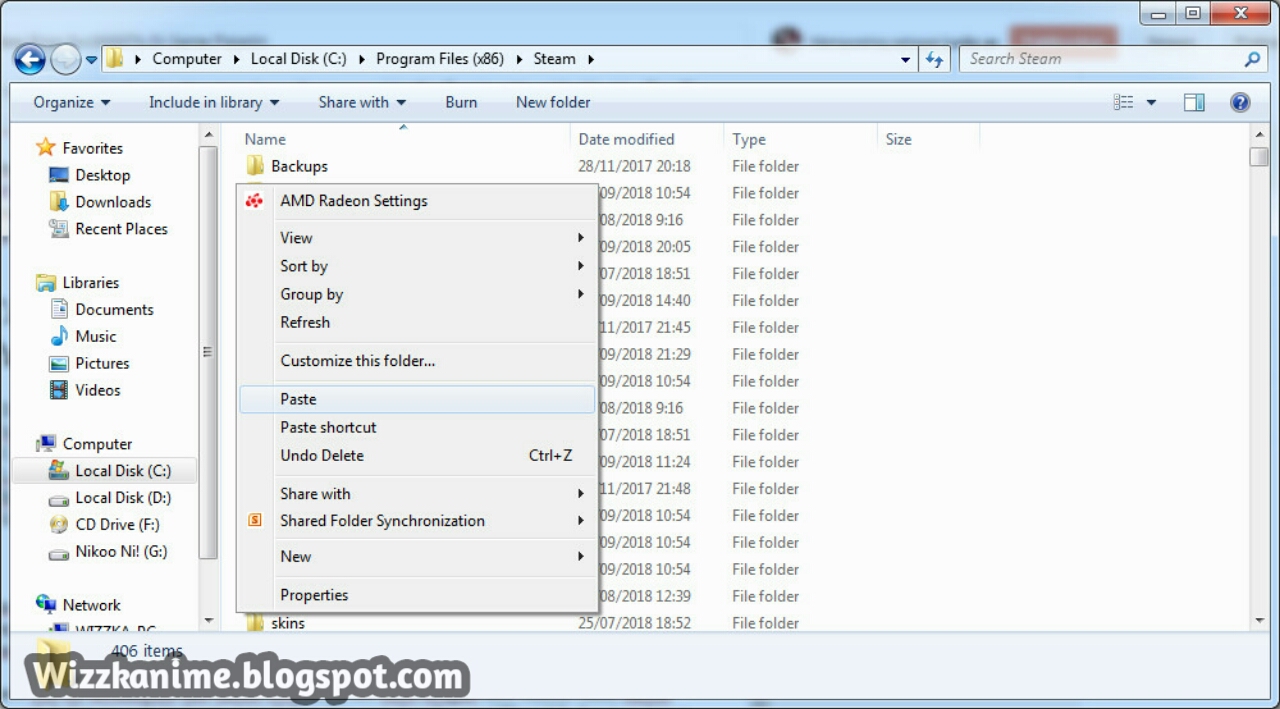Open the Documents library
The width and height of the screenshot is (1280, 709).
click(114, 310)
